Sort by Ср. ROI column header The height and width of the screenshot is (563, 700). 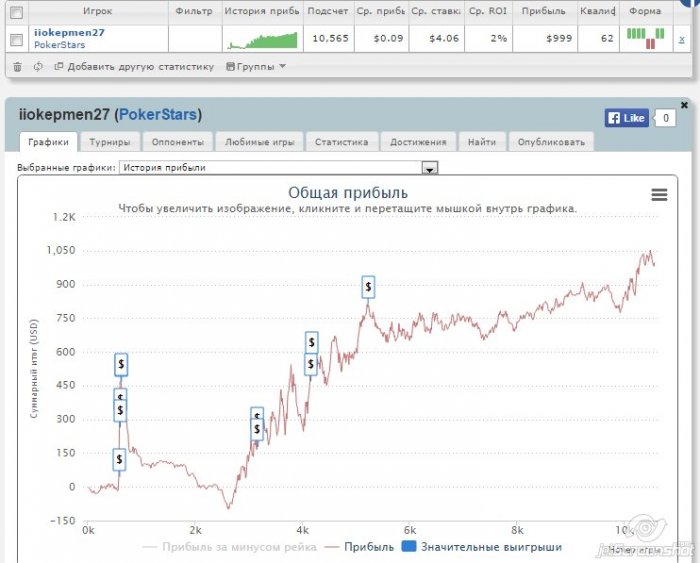pos(488,11)
